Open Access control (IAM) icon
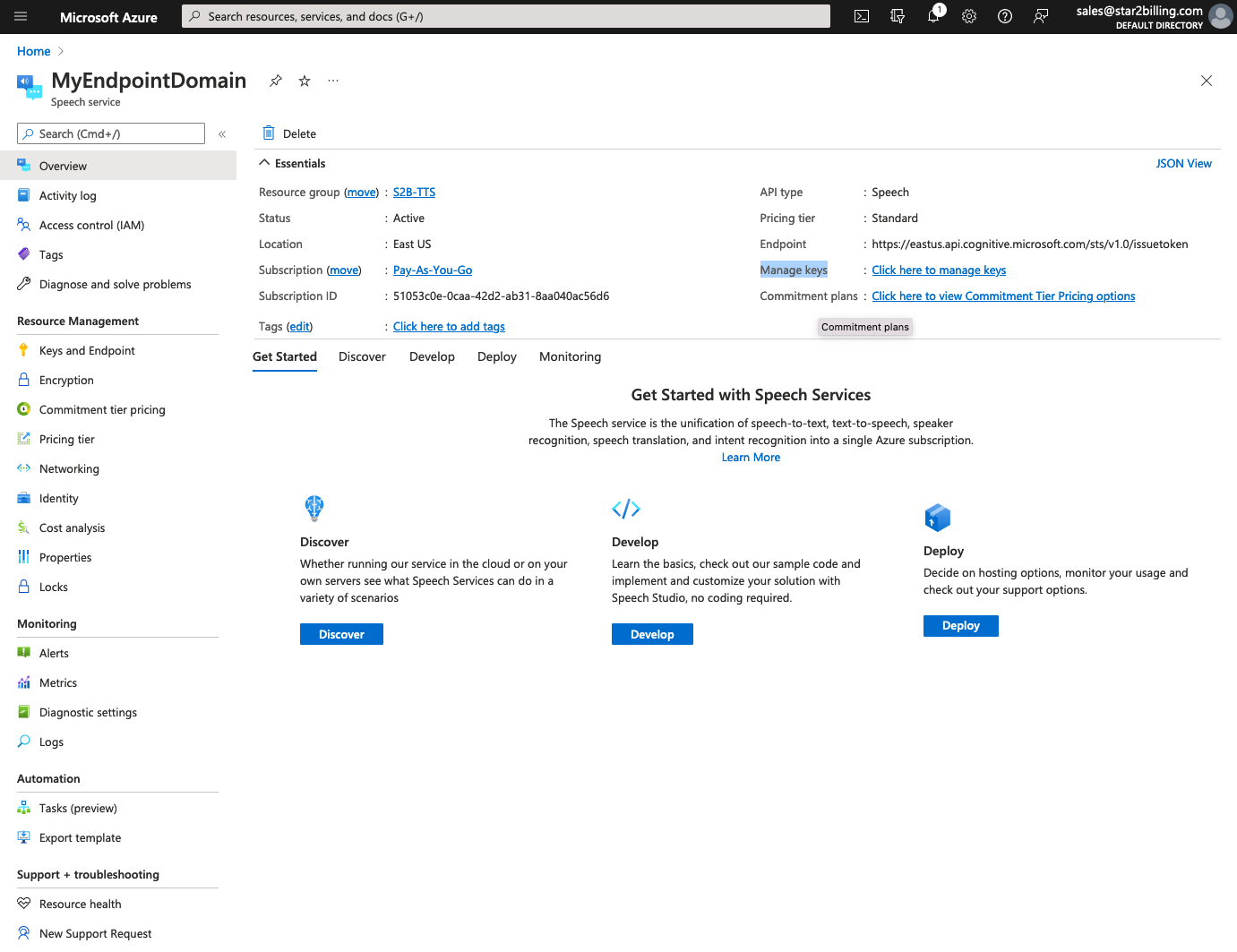This screenshot has height=952, width=1237. coord(24,225)
